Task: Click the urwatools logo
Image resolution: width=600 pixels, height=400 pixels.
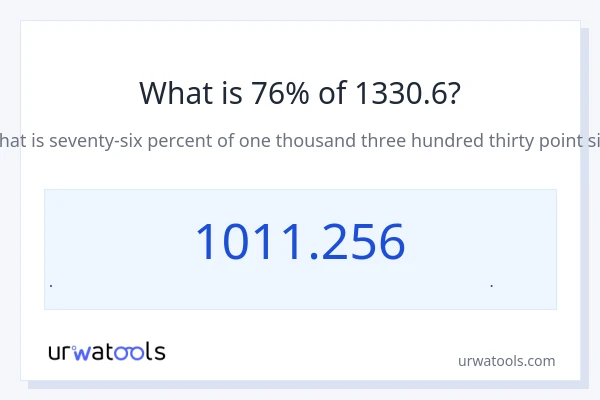Action: [107, 352]
